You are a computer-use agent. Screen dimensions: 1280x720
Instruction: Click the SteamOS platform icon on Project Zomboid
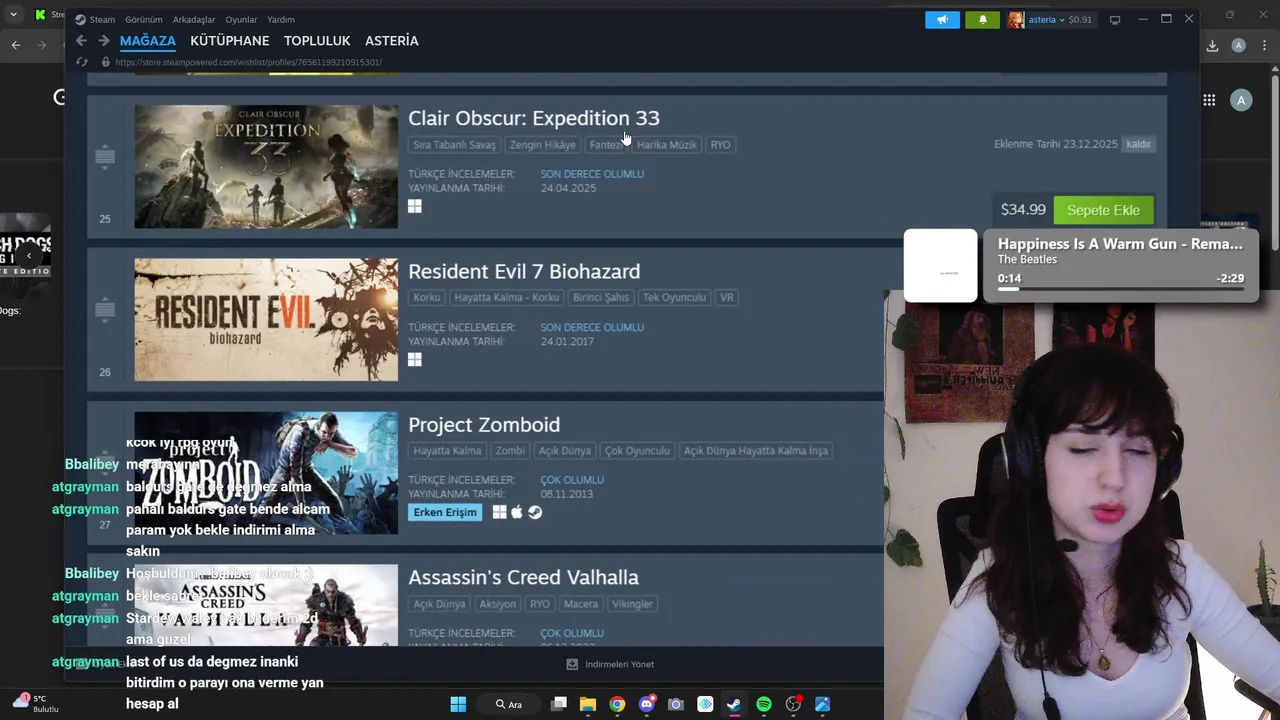point(535,512)
